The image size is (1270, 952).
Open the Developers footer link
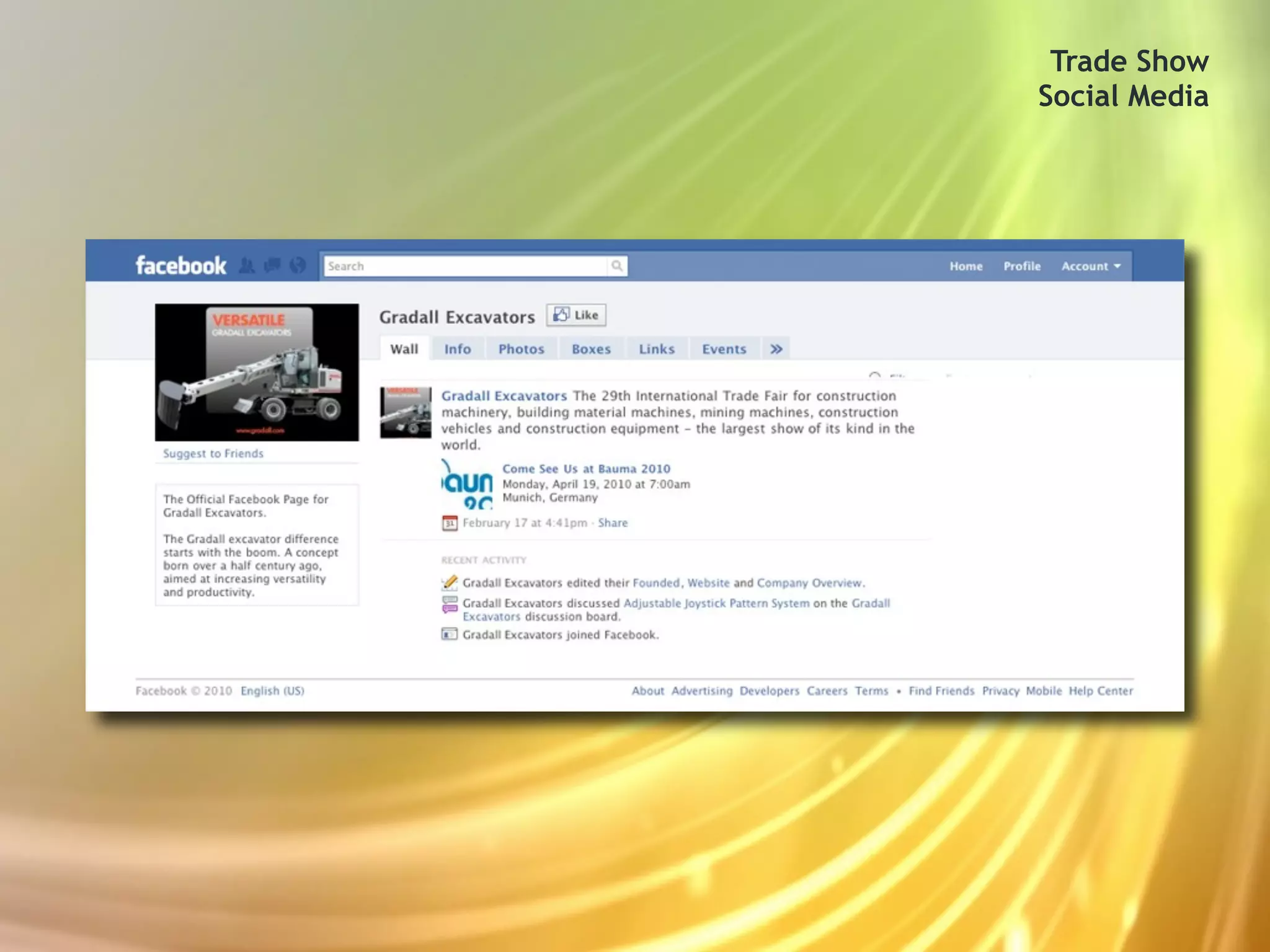770,690
